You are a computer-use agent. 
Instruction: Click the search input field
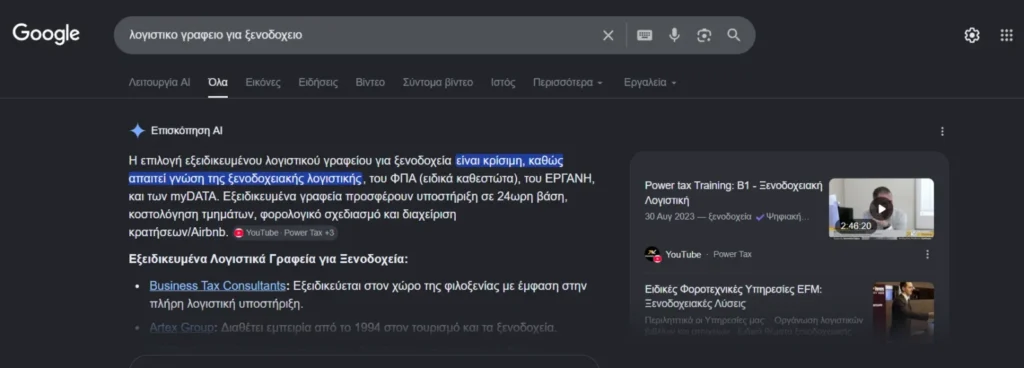point(359,35)
